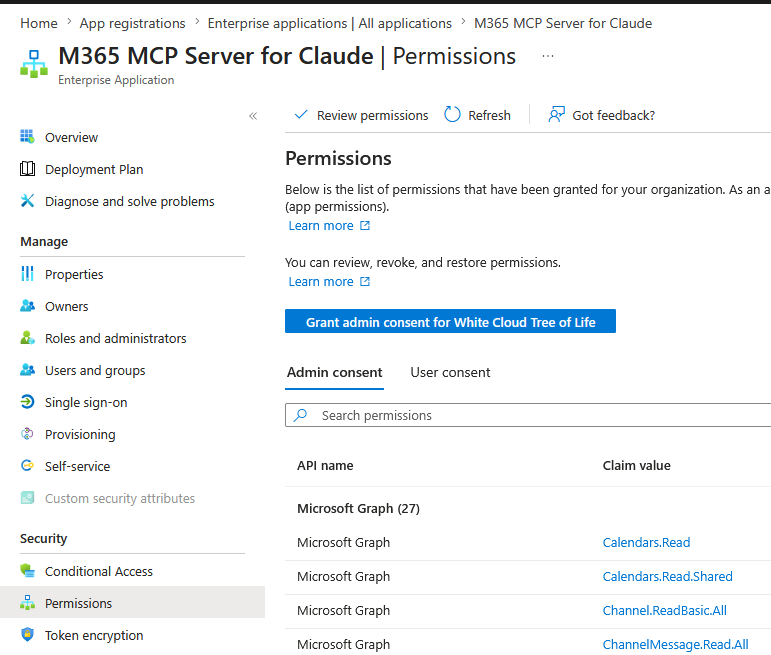771x655 pixels.
Task: Open the Calendars.Read claim value
Action: pyautogui.click(x=646, y=542)
